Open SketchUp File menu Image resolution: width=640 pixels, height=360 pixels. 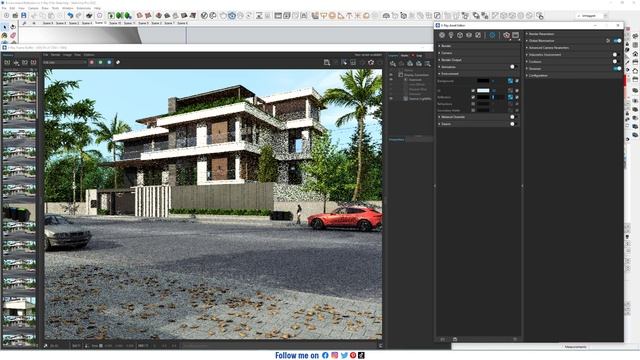click(4, 8)
